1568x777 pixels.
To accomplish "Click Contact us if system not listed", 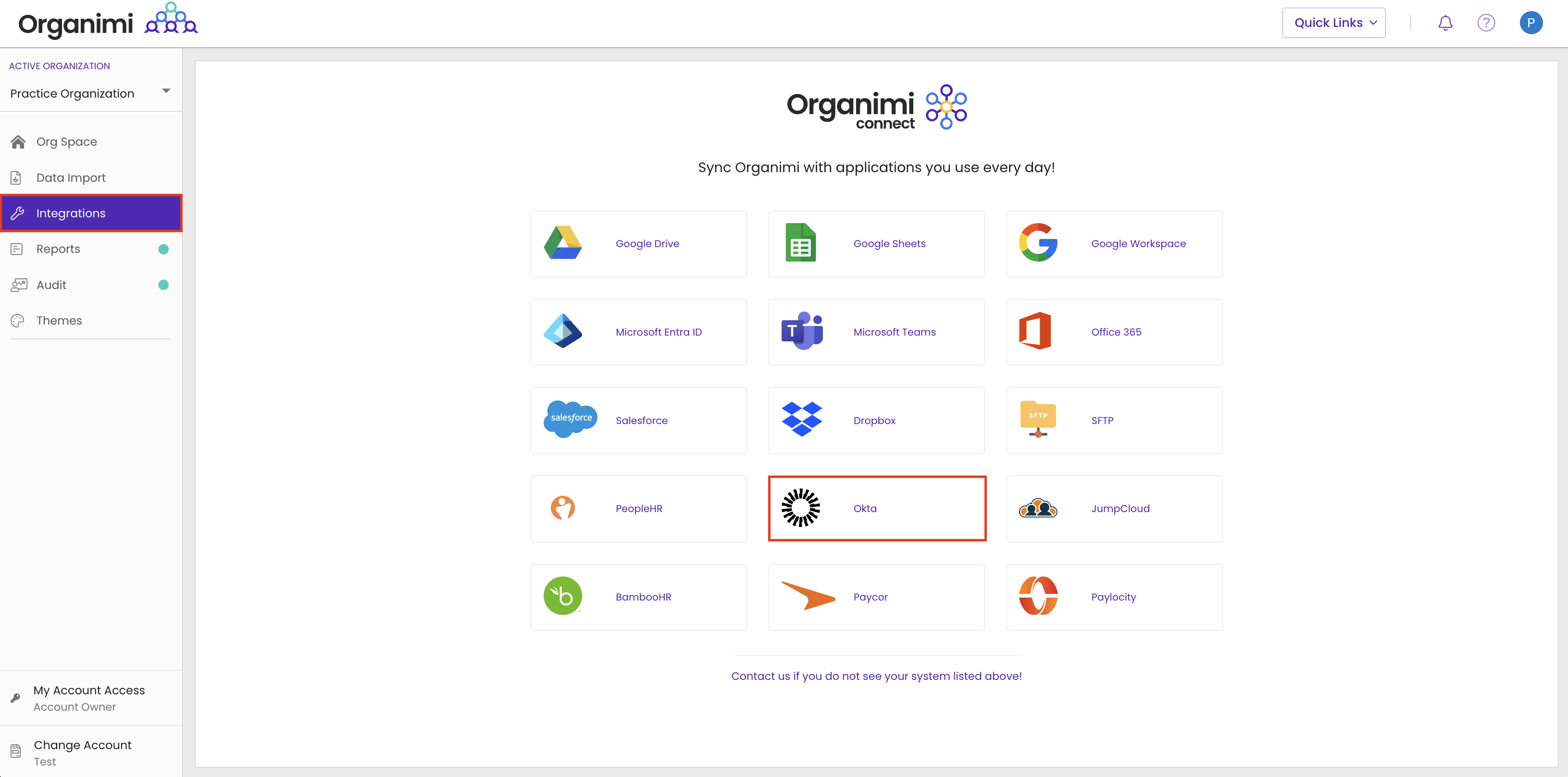I will pyautogui.click(x=876, y=676).
